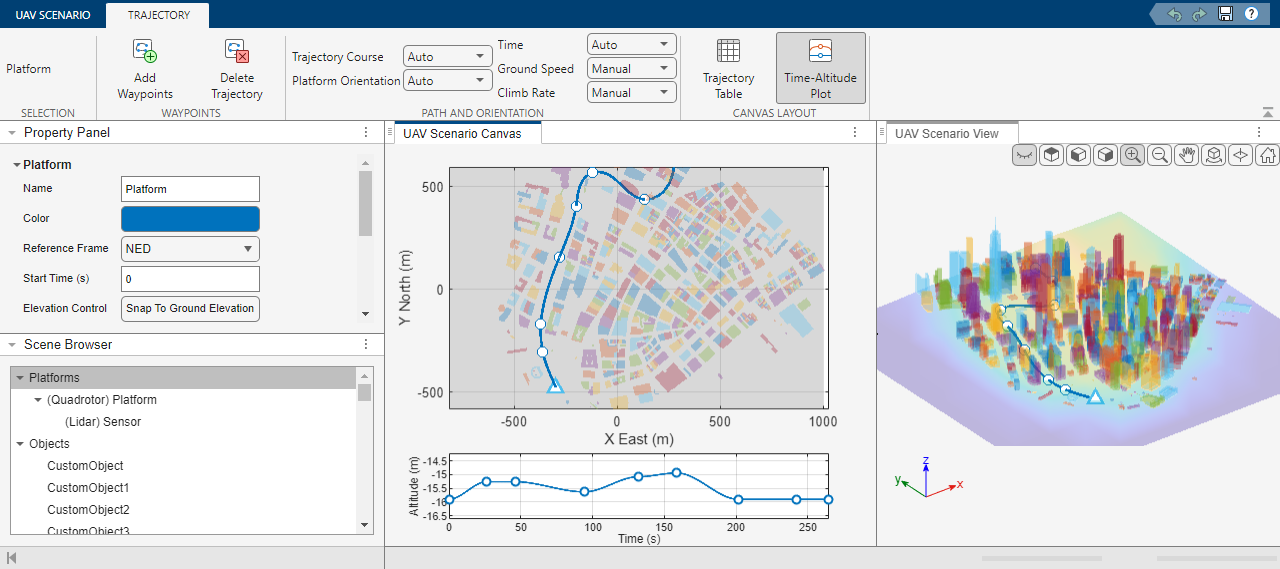Viewport: 1280px width, 569px height.
Task: Click the altitude plot peak point near 160 s
Action: [x=677, y=472]
